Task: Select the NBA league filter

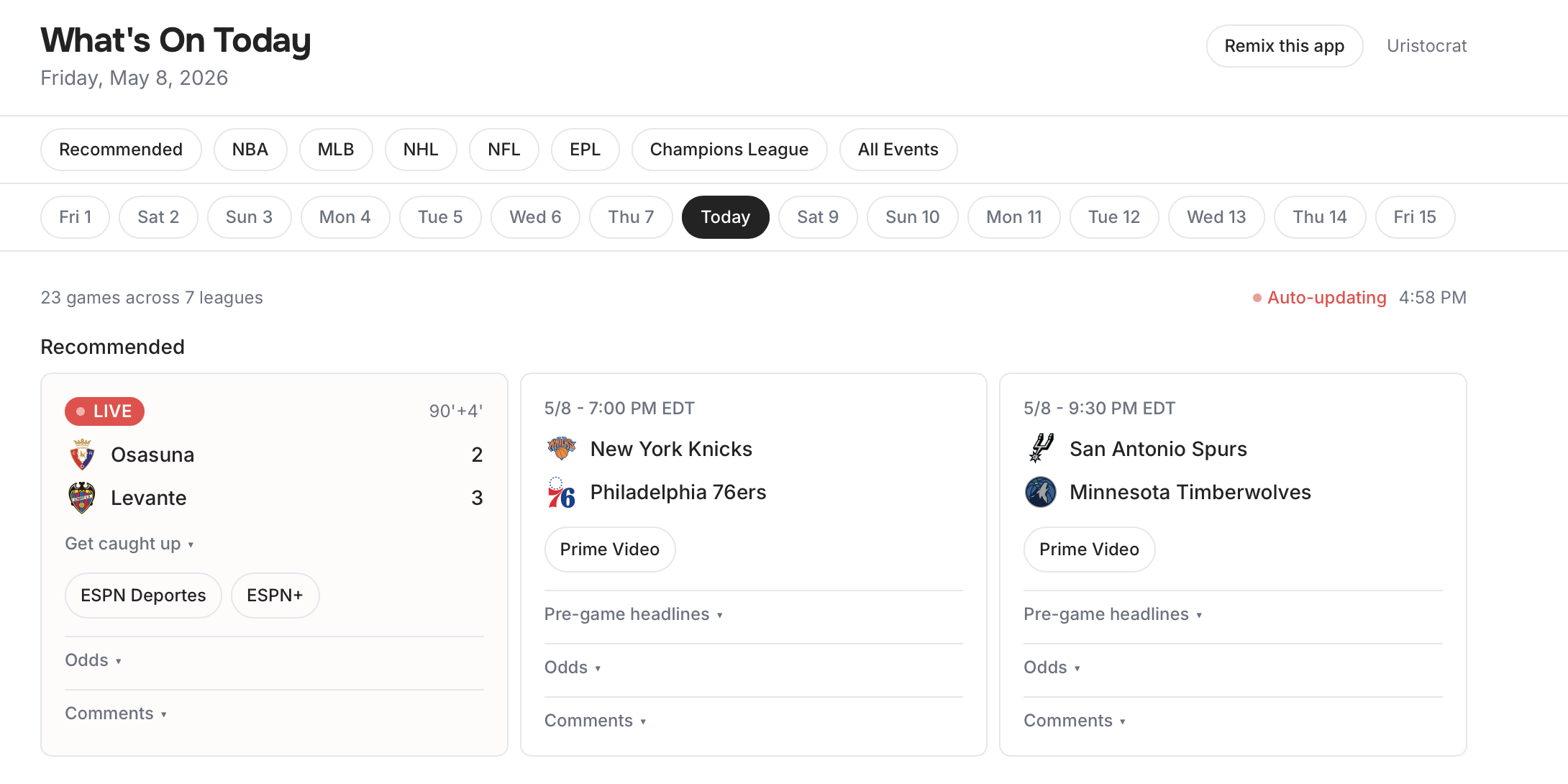Action: [250, 150]
